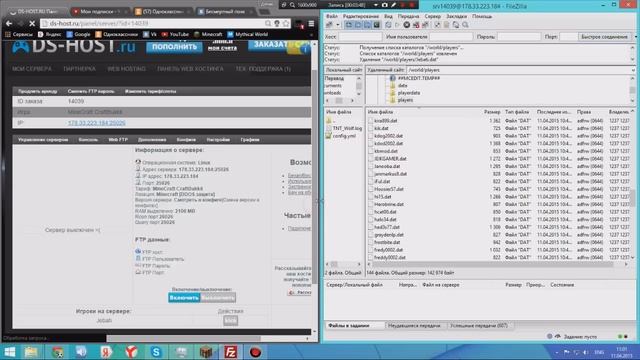Open quick connect history dropdown arrow

[x=635, y=37]
